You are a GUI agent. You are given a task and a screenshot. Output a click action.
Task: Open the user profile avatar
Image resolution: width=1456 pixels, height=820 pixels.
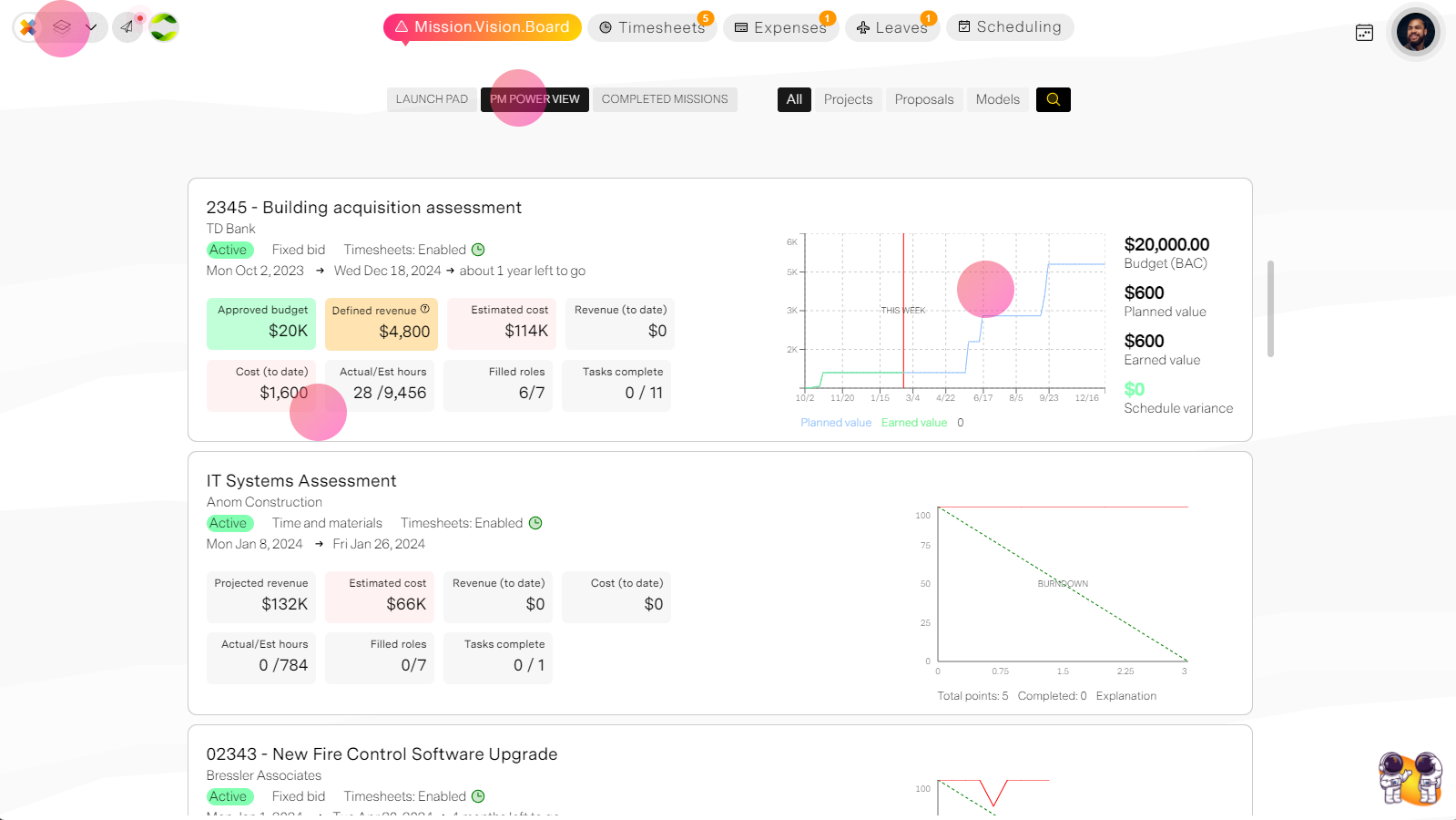pyautogui.click(x=1416, y=33)
